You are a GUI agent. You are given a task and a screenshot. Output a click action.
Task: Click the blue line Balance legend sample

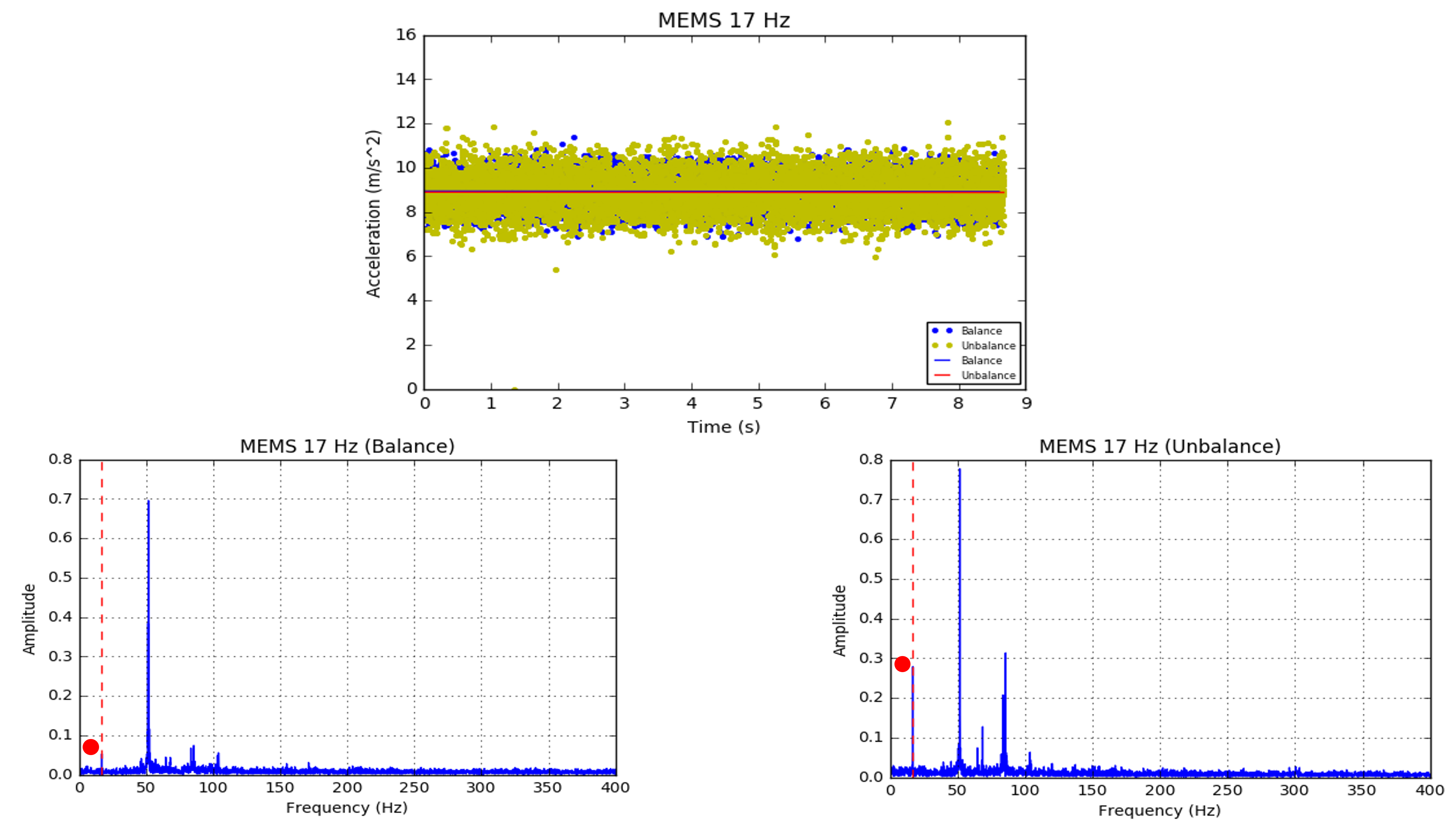point(942,360)
